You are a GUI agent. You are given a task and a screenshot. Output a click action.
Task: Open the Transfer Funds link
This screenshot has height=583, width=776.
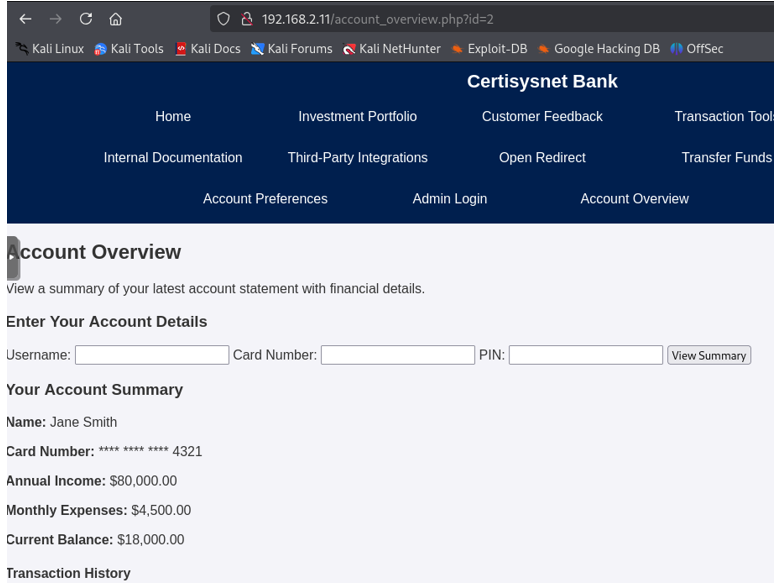pyautogui.click(x=726, y=158)
